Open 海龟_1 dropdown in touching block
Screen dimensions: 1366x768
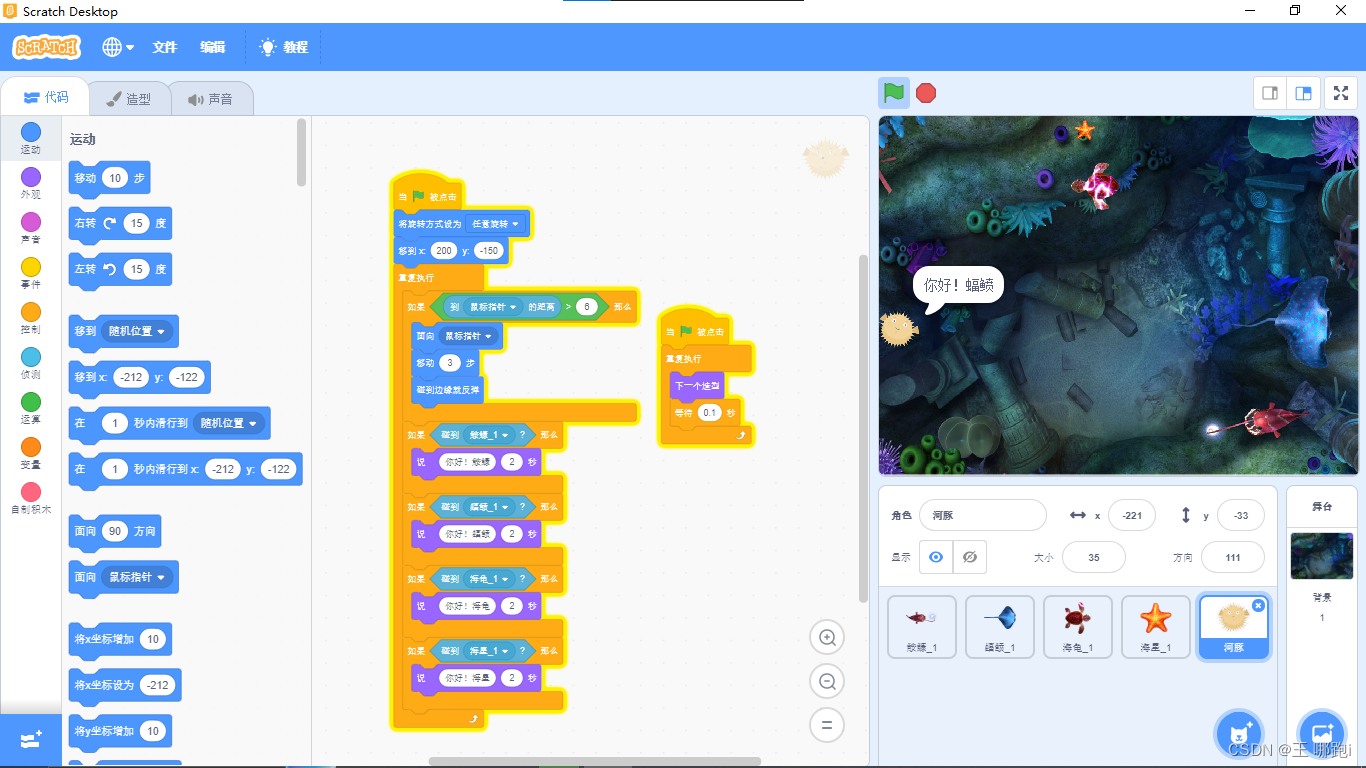[490, 579]
